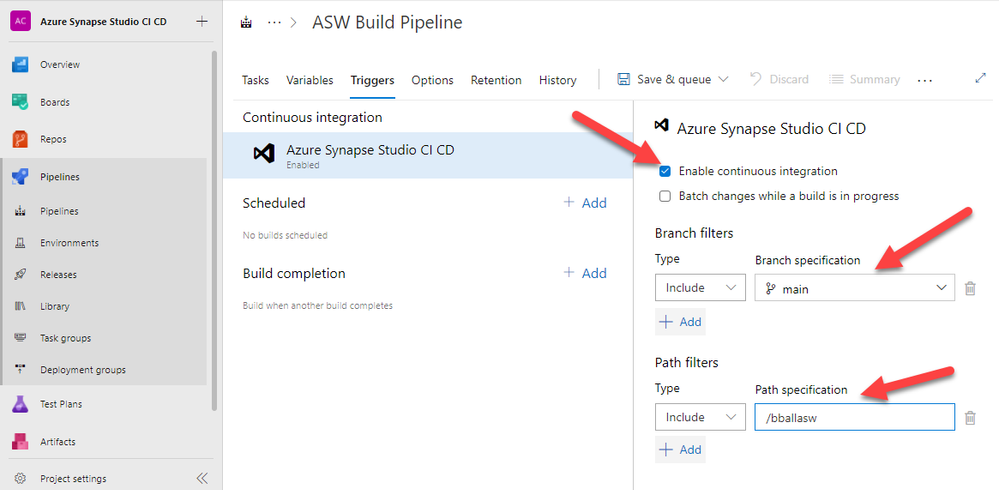Delete the /bballasw path filter
999x490 pixels.
(969, 418)
